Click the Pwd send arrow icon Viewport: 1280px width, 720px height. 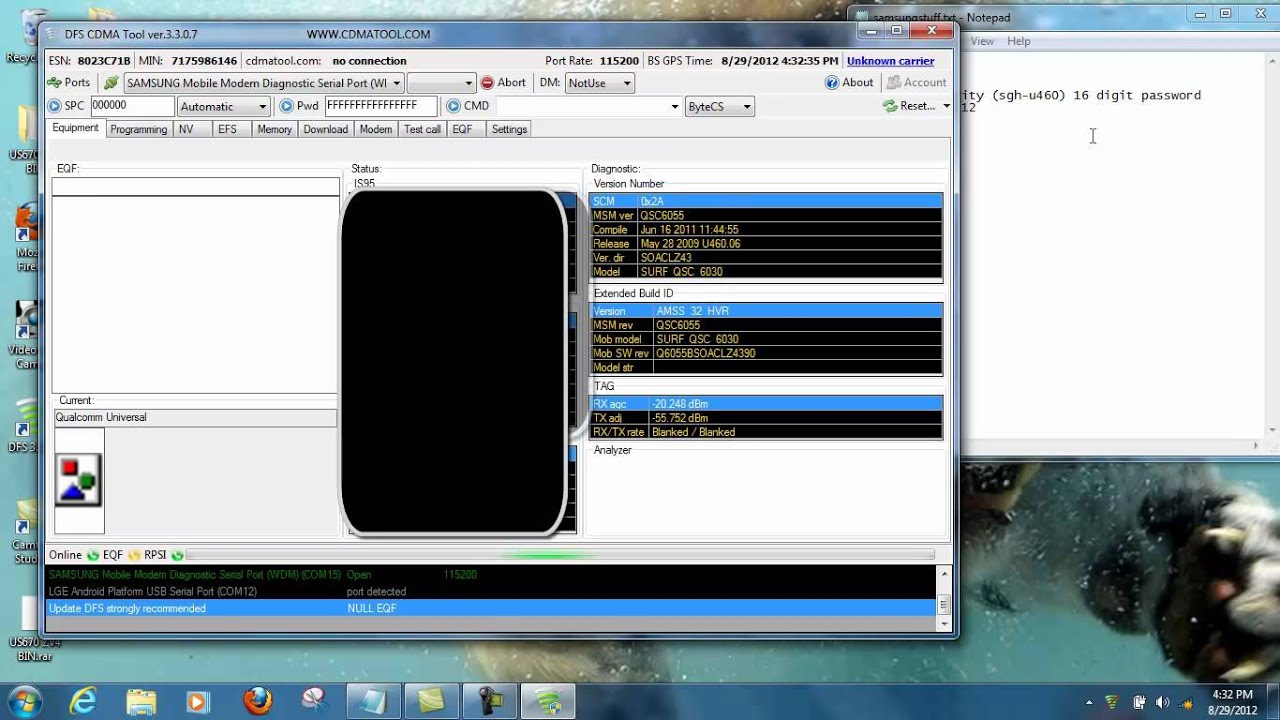coord(286,106)
